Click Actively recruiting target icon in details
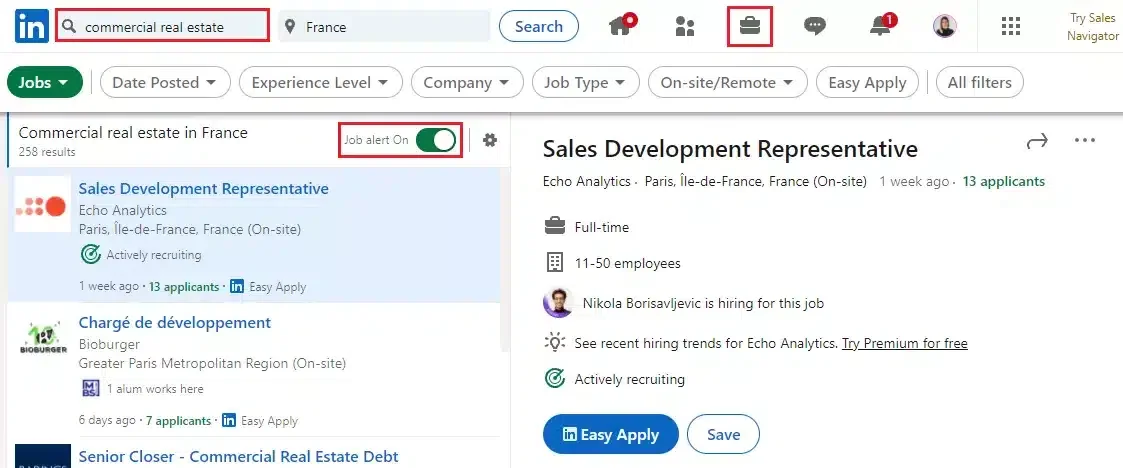The height and width of the screenshot is (468, 1123). point(554,378)
